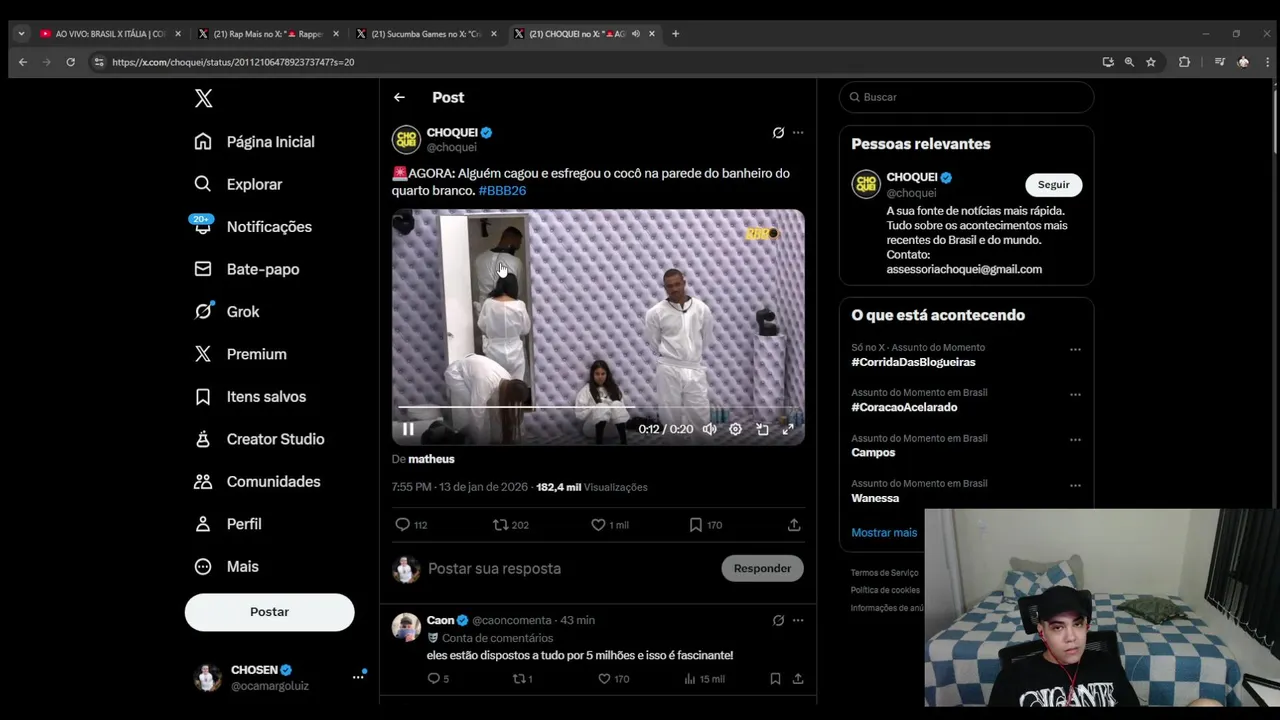Pause the video

coord(408,429)
